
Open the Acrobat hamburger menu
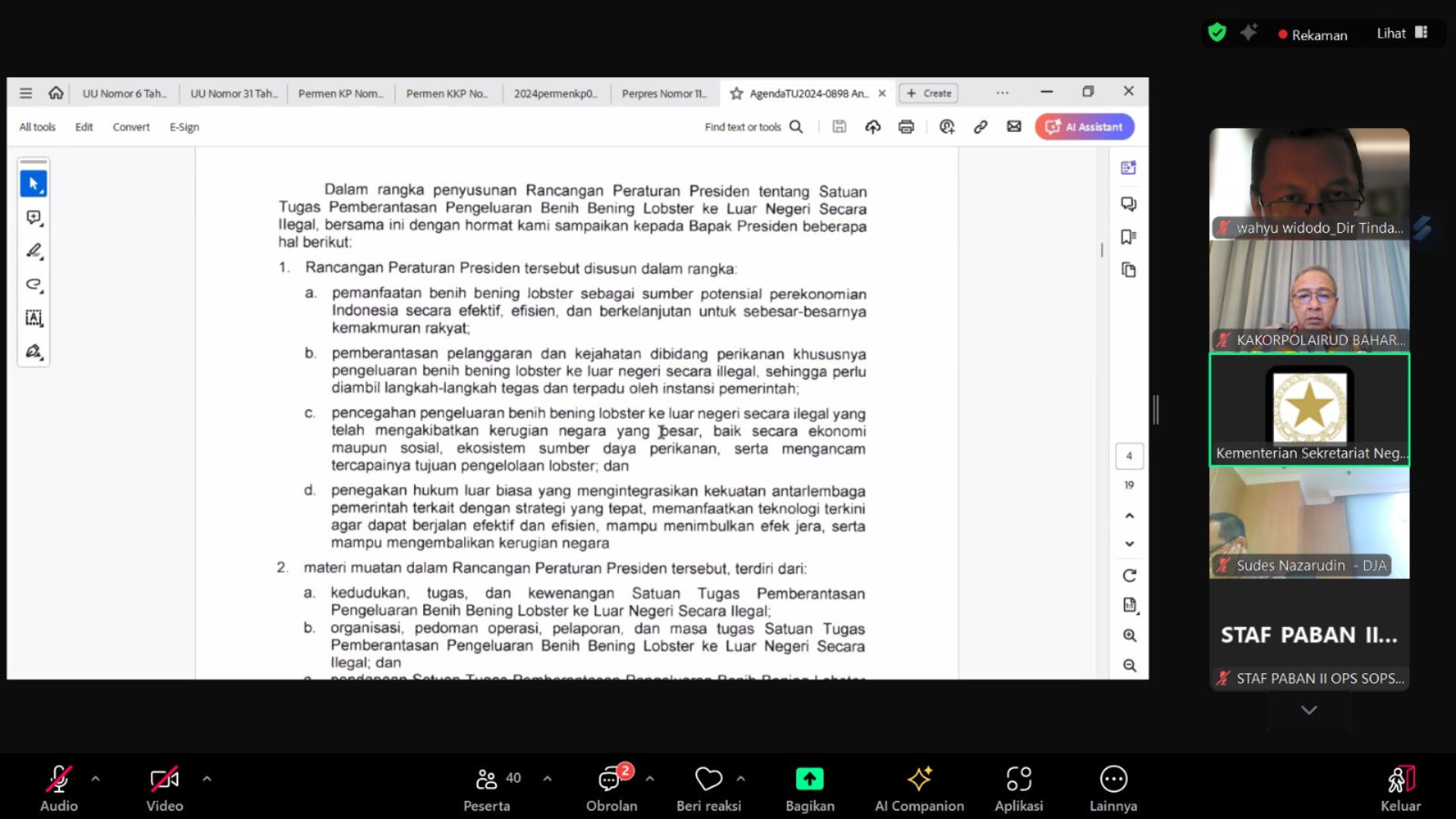coord(26,93)
